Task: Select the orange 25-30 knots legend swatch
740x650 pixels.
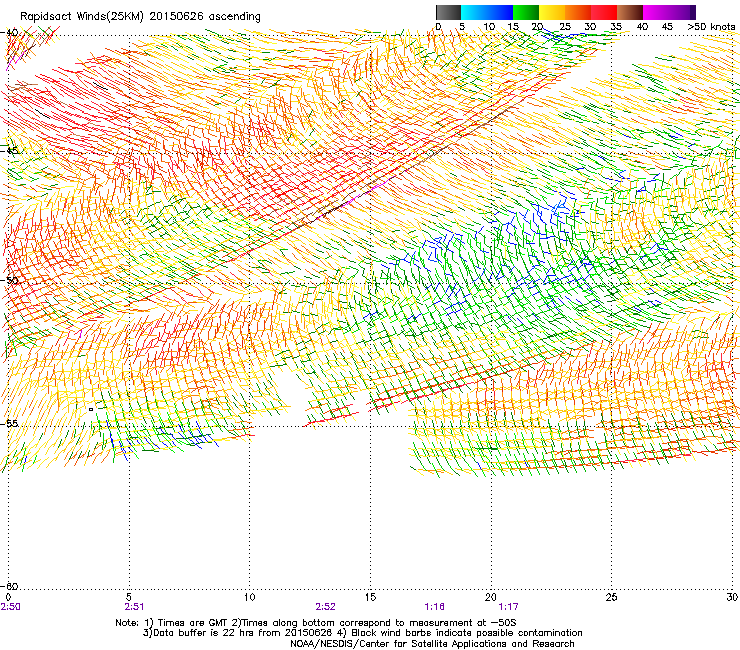Action: point(578,12)
